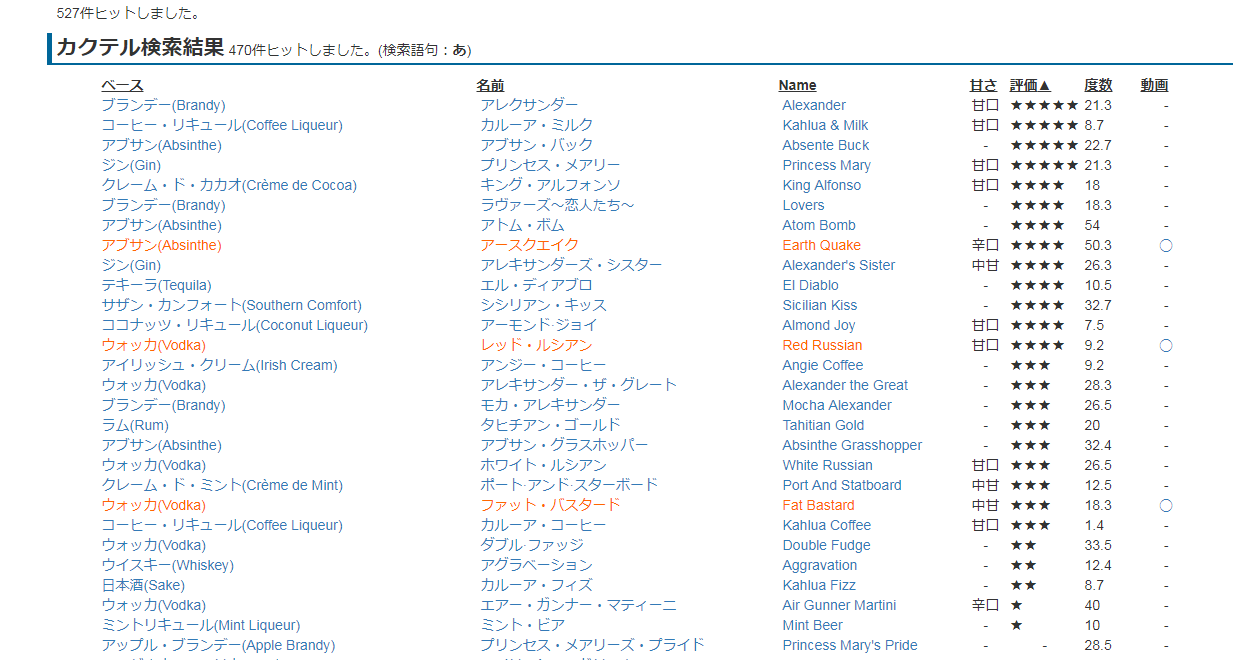This screenshot has width=1233, height=660.
Task: Select the テキーラ(Tequila) base link
Action: (x=156, y=285)
